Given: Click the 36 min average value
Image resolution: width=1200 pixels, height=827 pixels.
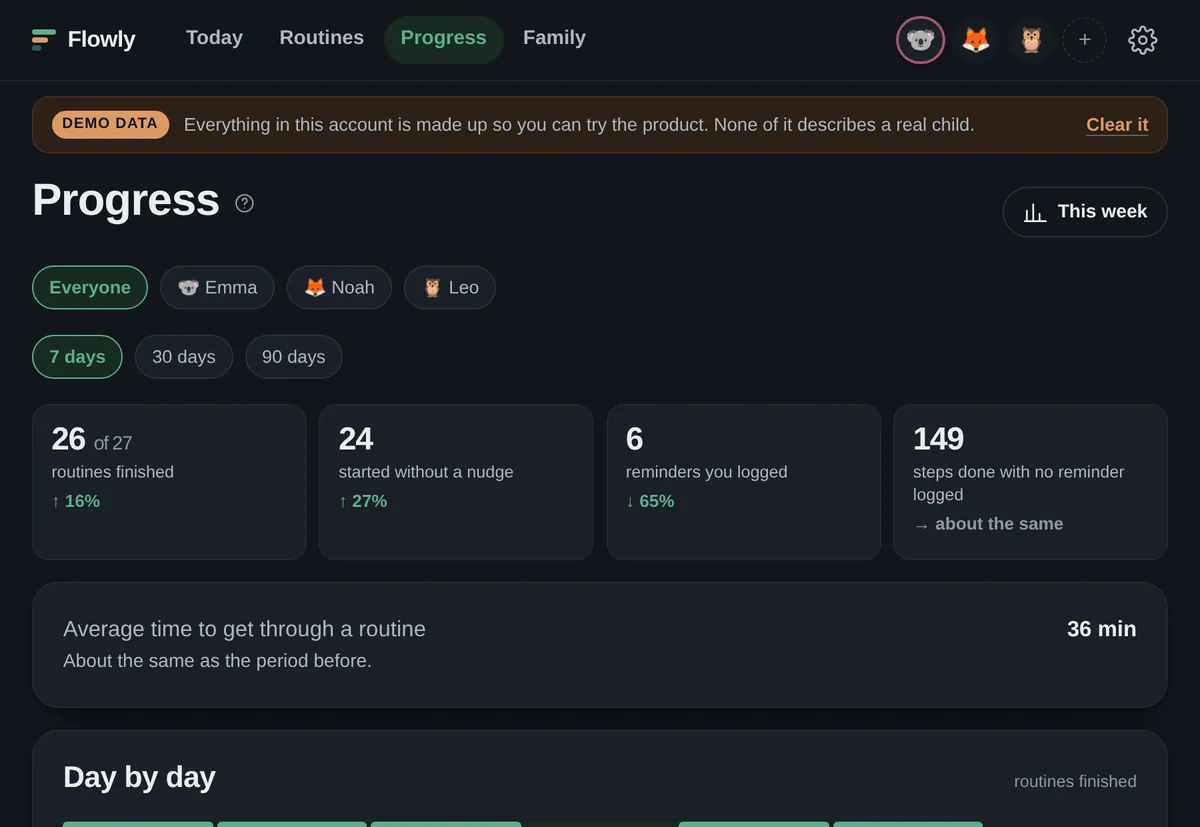Looking at the screenshot, I should pos(1101,629).
